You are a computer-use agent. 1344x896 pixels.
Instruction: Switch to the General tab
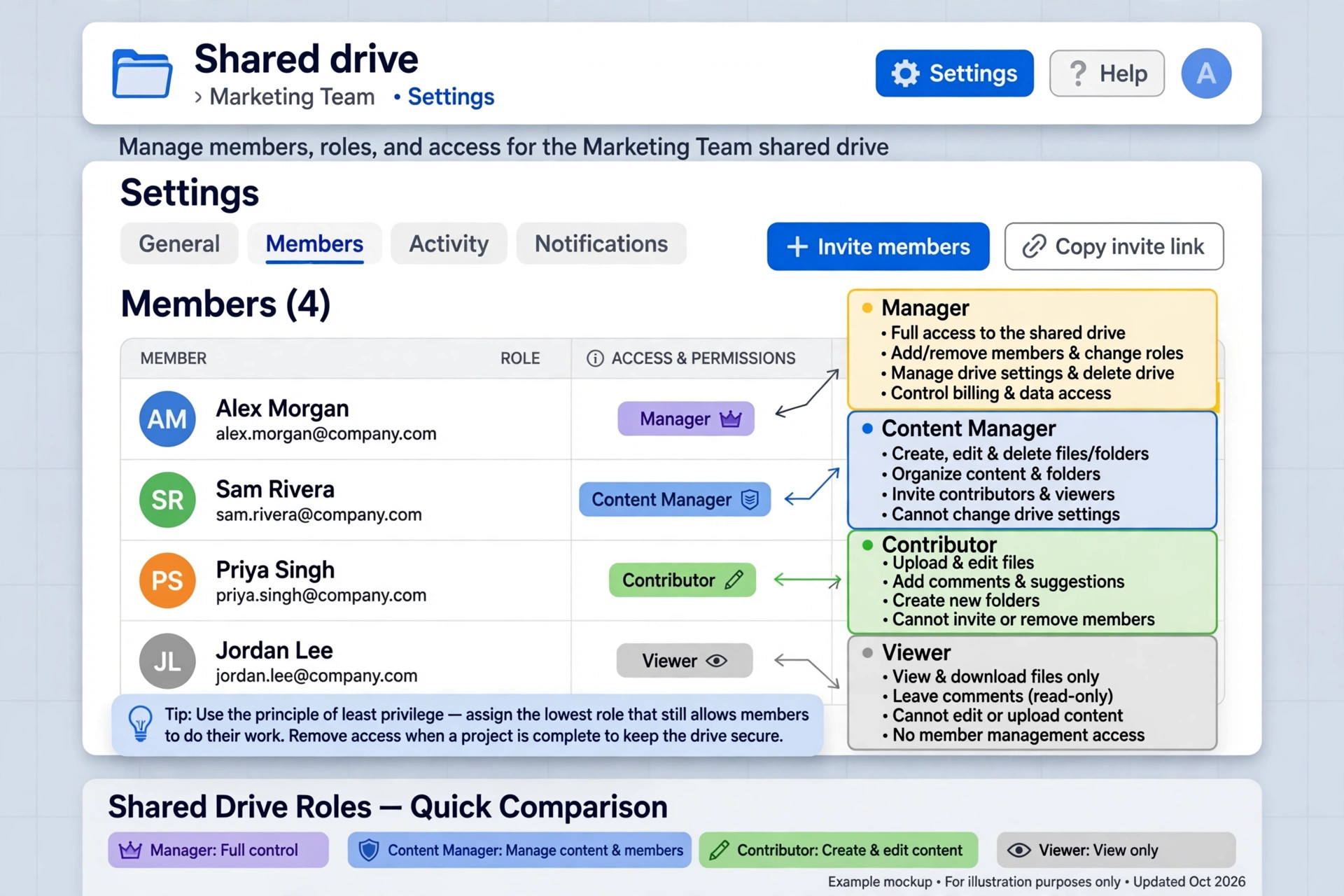[x=179, y=244]
